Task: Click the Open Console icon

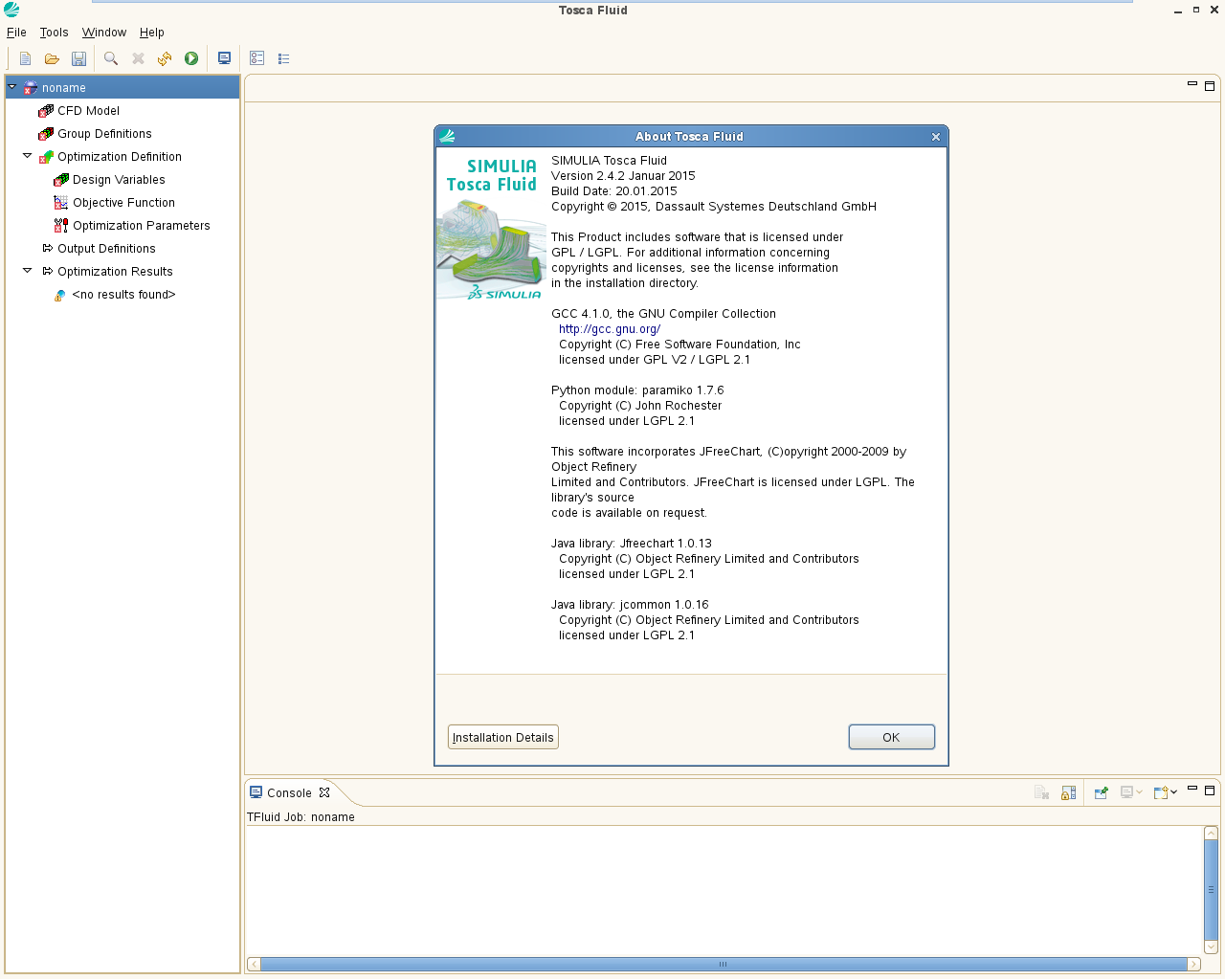Action: pyautogui.click(x=1160, y=792)
